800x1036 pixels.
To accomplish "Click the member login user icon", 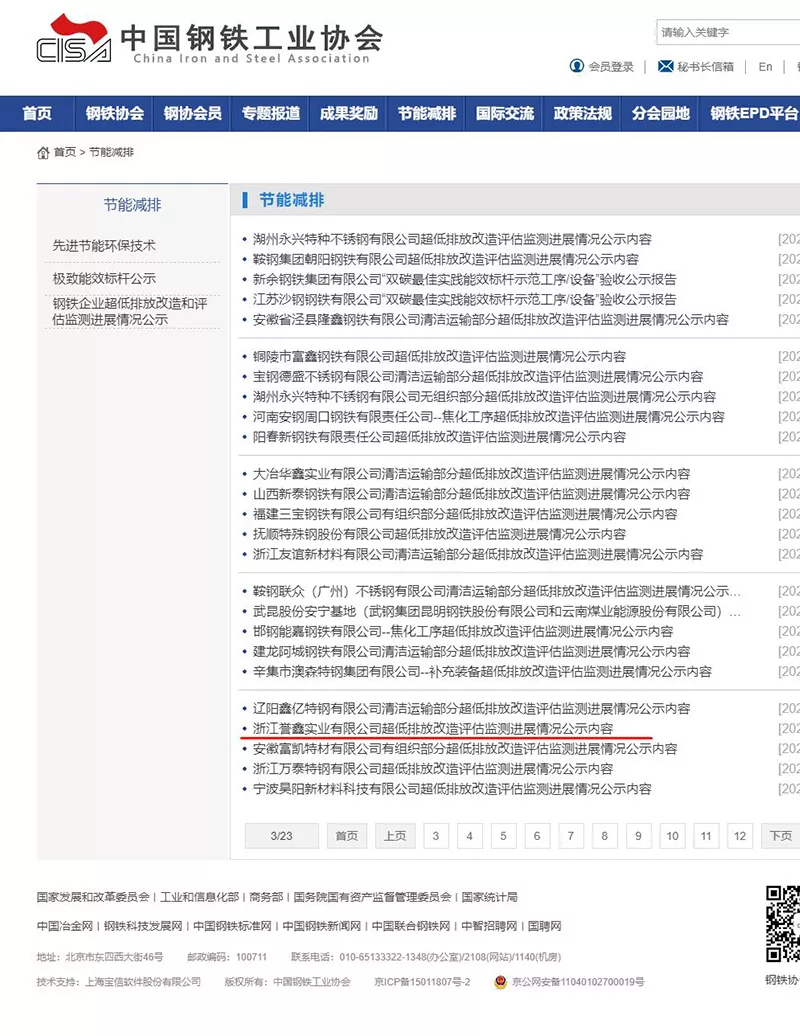I will [x=577, y=65].
